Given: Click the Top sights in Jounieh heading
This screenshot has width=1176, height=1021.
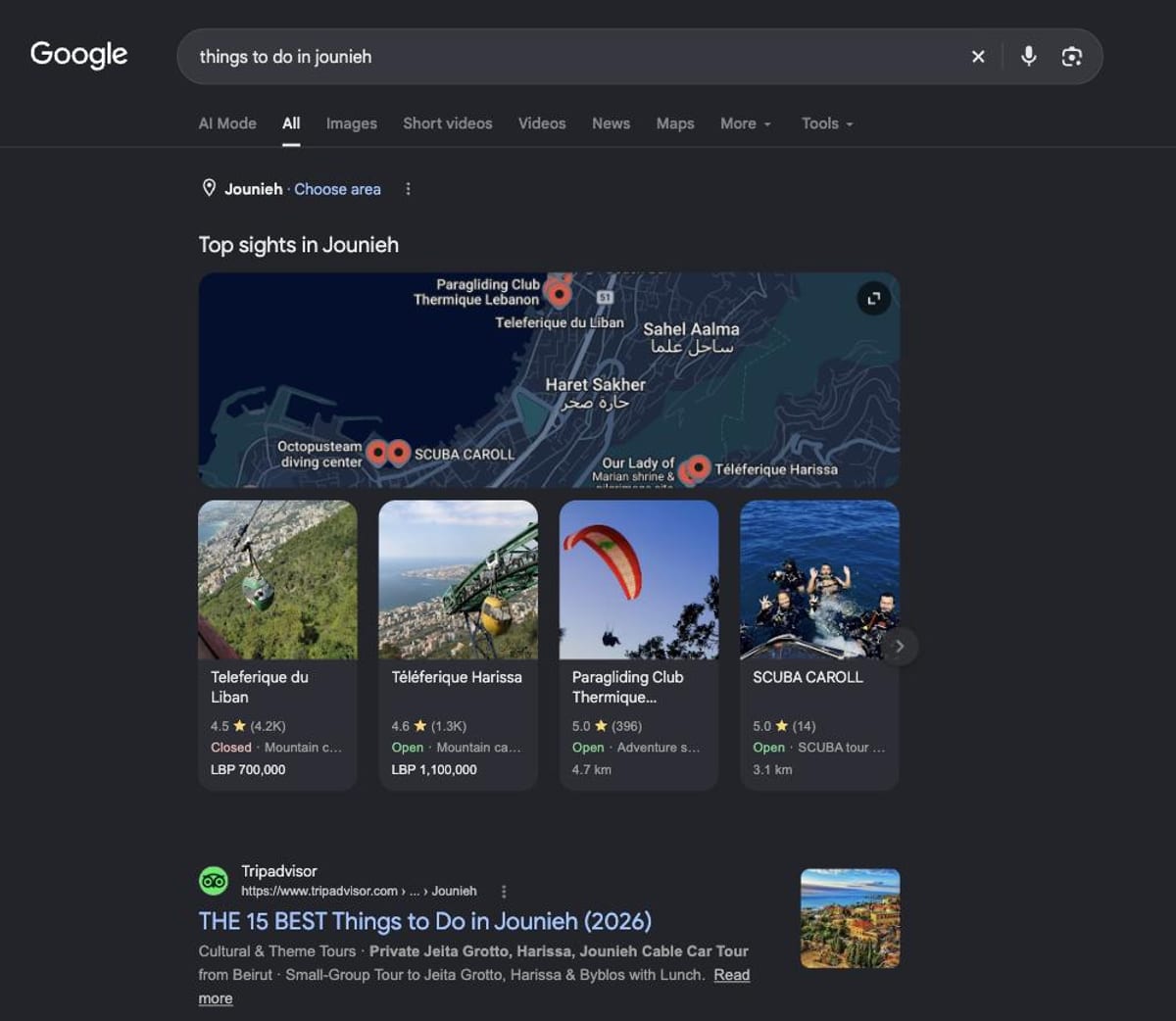Looking at the screenshot, I should pyautogui.click(x=299, y=245).
